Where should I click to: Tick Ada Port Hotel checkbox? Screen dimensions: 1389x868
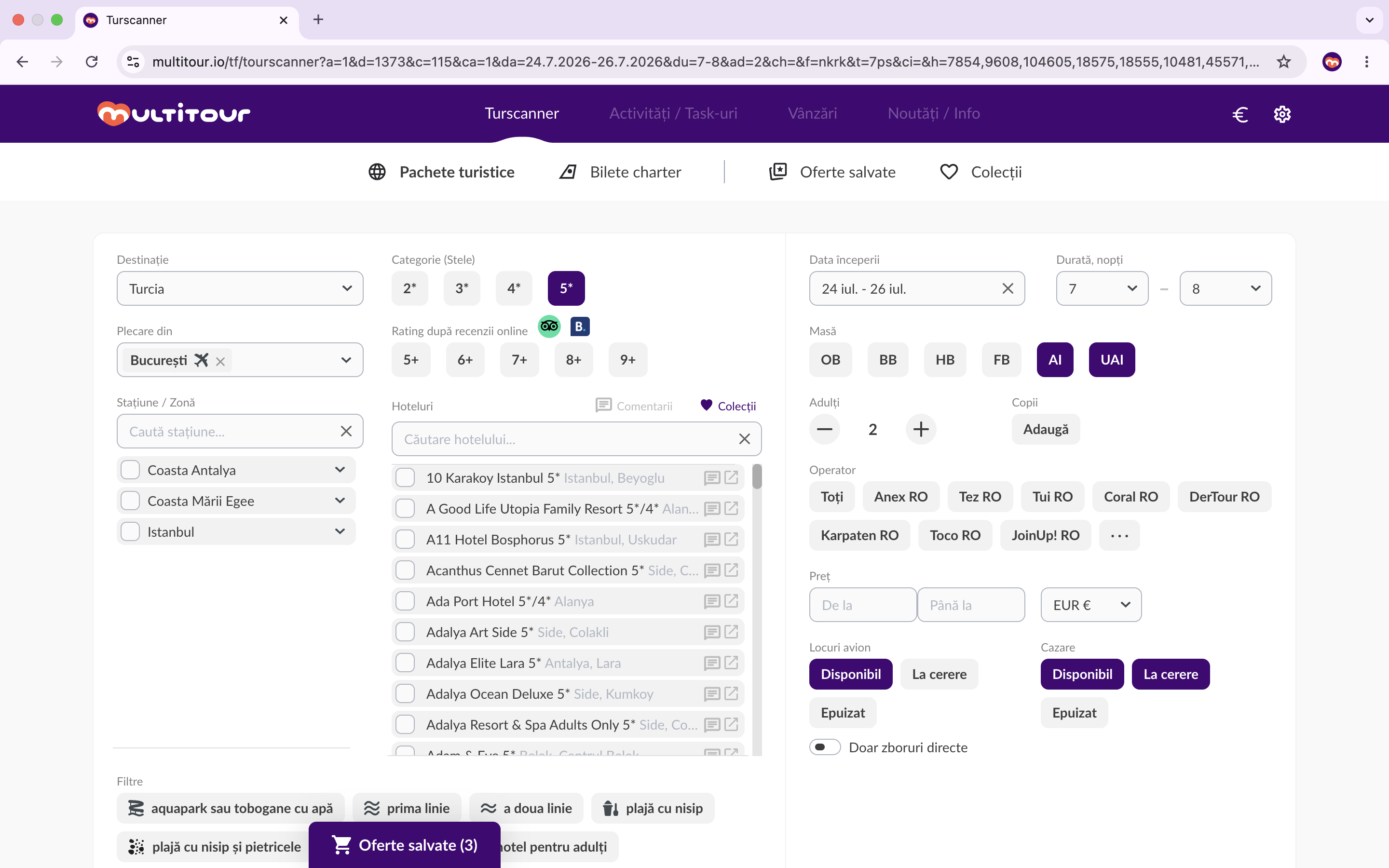click(405, 601)
